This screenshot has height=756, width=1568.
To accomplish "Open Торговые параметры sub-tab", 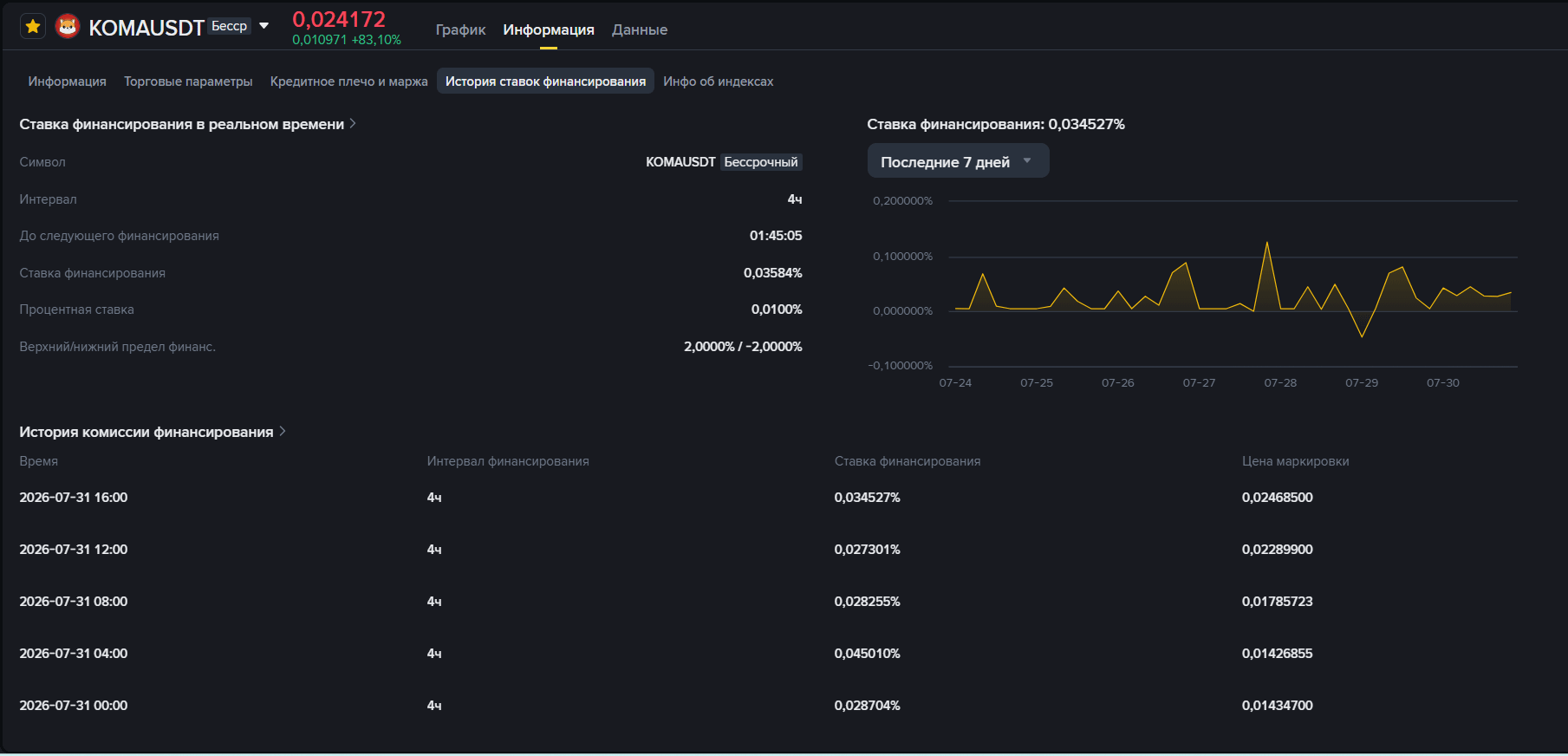I will pos(188,81).
